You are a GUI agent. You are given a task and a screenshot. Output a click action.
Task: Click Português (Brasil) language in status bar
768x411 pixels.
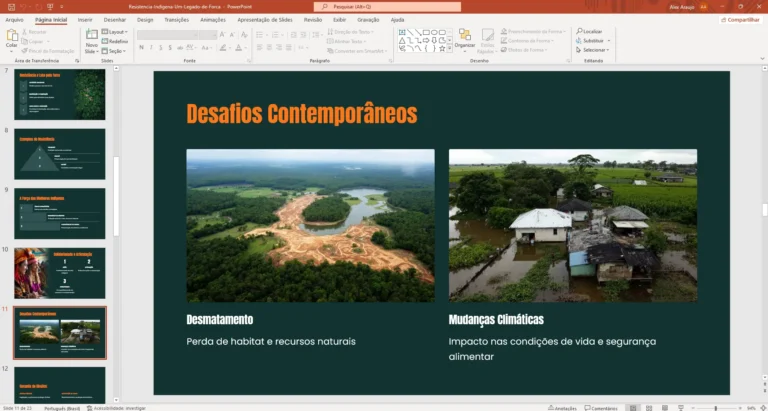pos(62,408)
